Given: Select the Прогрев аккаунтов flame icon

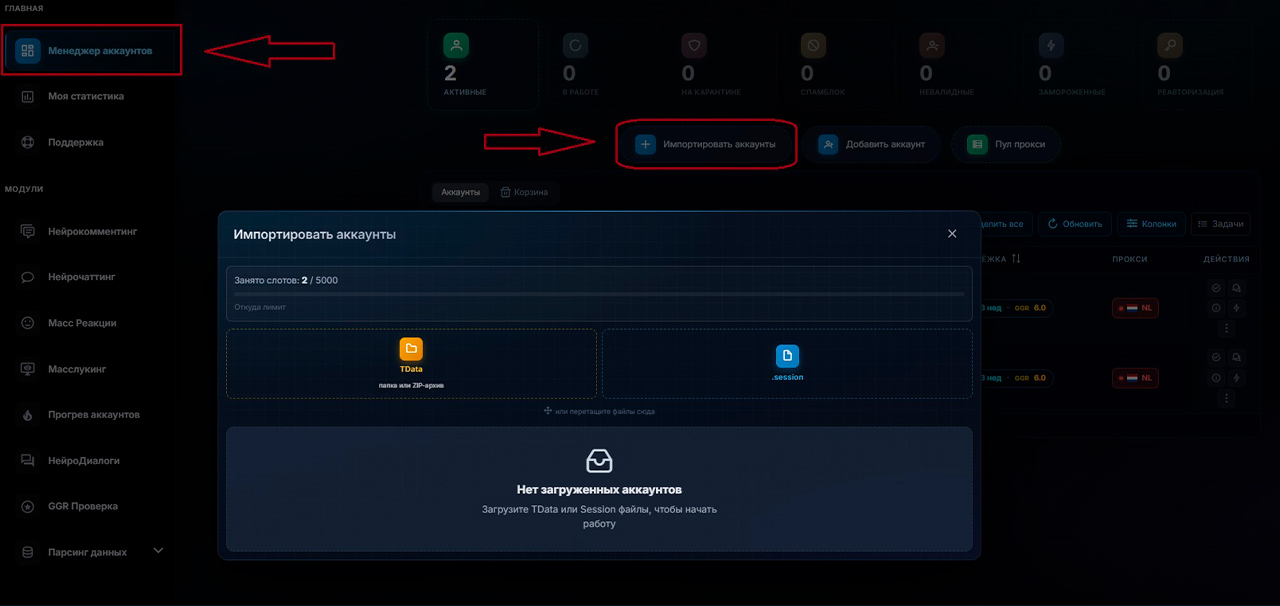Looking at the screenshot, I should [28, 414].
